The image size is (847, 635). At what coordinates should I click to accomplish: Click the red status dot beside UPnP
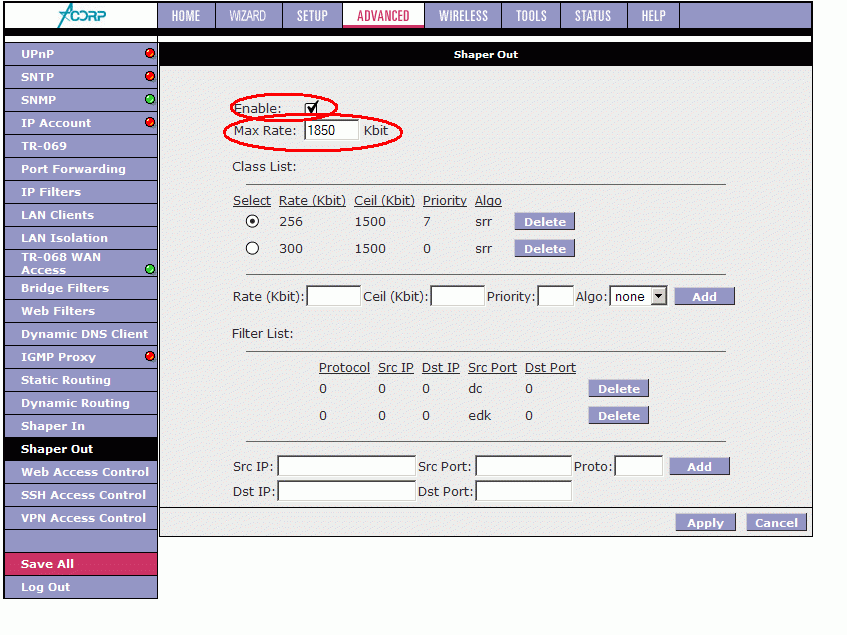[x=150, y=53]
